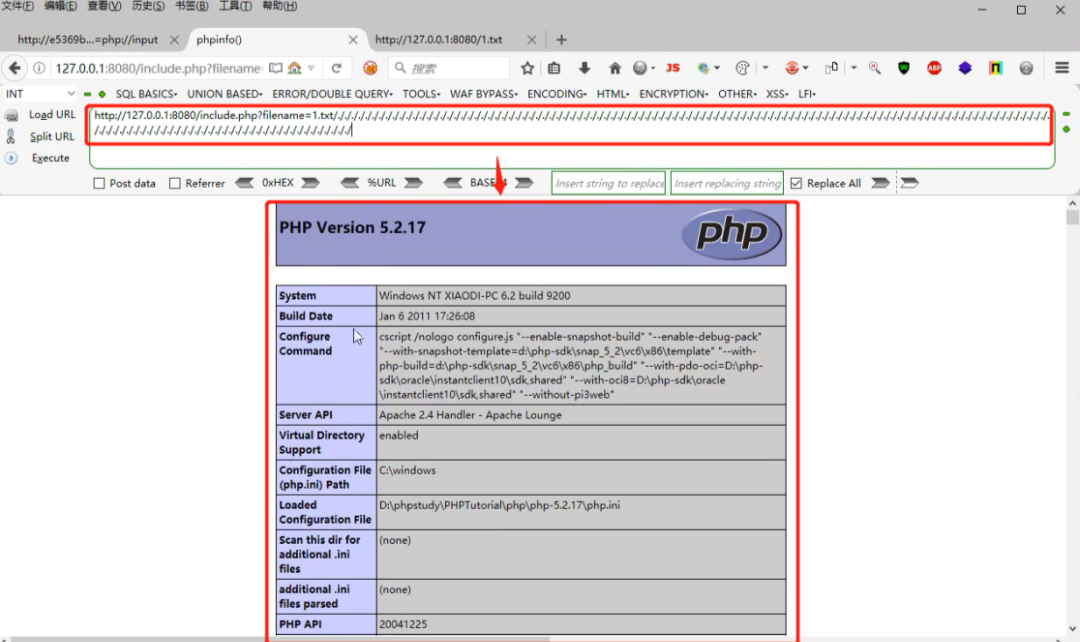Viewport: 1080px width, 642px height.
Task: Click the ABP Adblock Plus icon
Action: coord(934,68)
